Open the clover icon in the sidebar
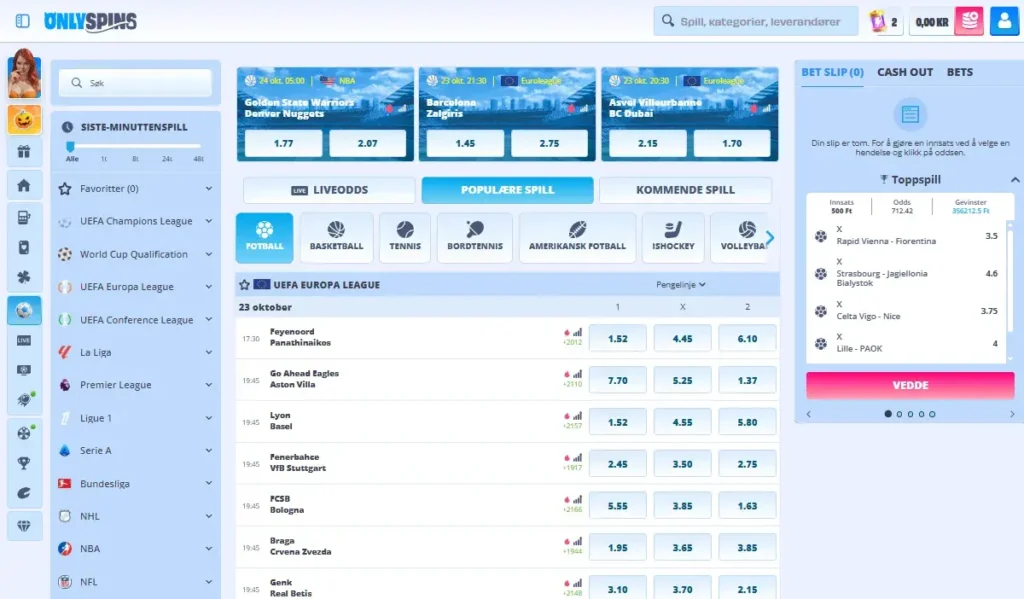 click(x=24, y=278)
